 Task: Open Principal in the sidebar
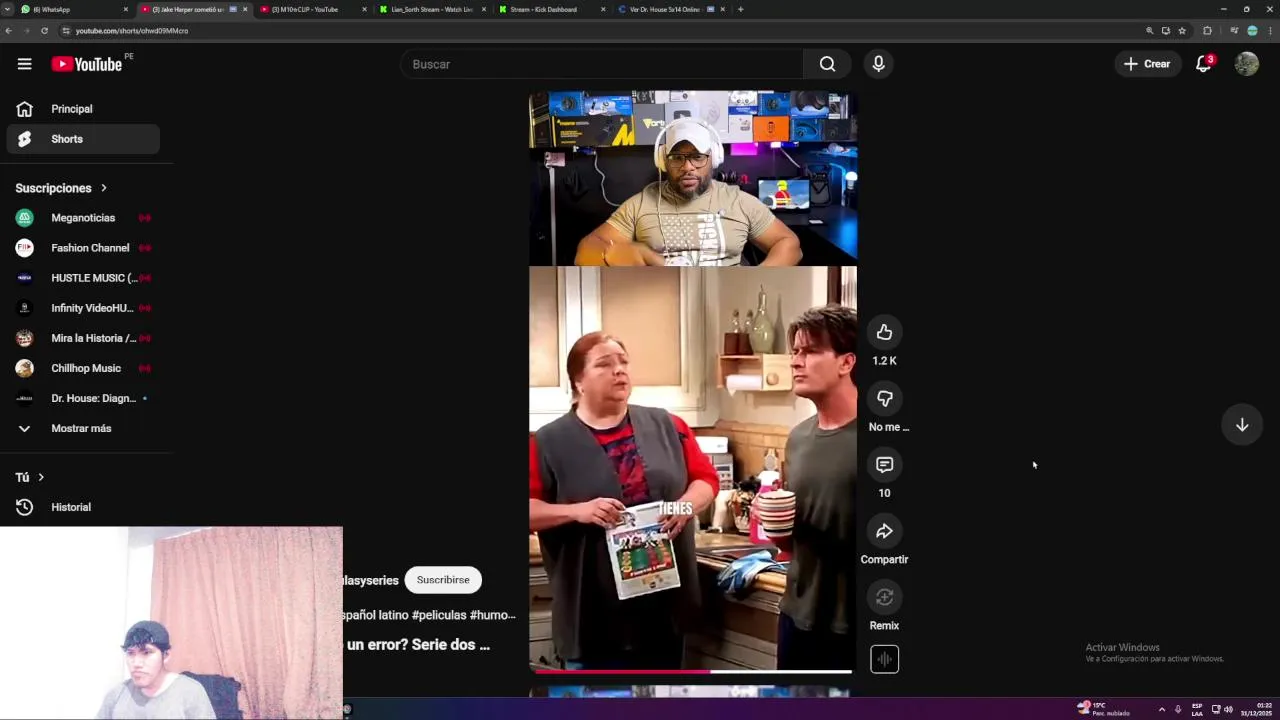click(x=83, y=109)
